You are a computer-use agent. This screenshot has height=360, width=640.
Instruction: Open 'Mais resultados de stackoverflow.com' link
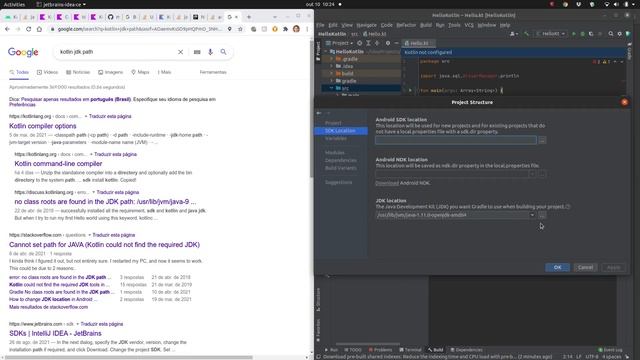(49, 307)
